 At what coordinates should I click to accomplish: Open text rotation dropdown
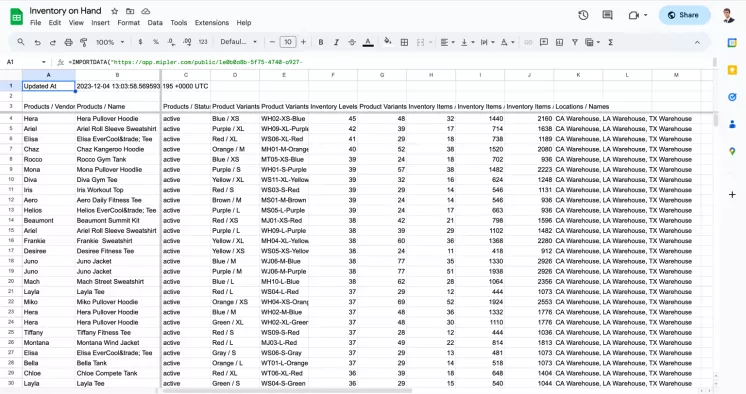[507, 42]
